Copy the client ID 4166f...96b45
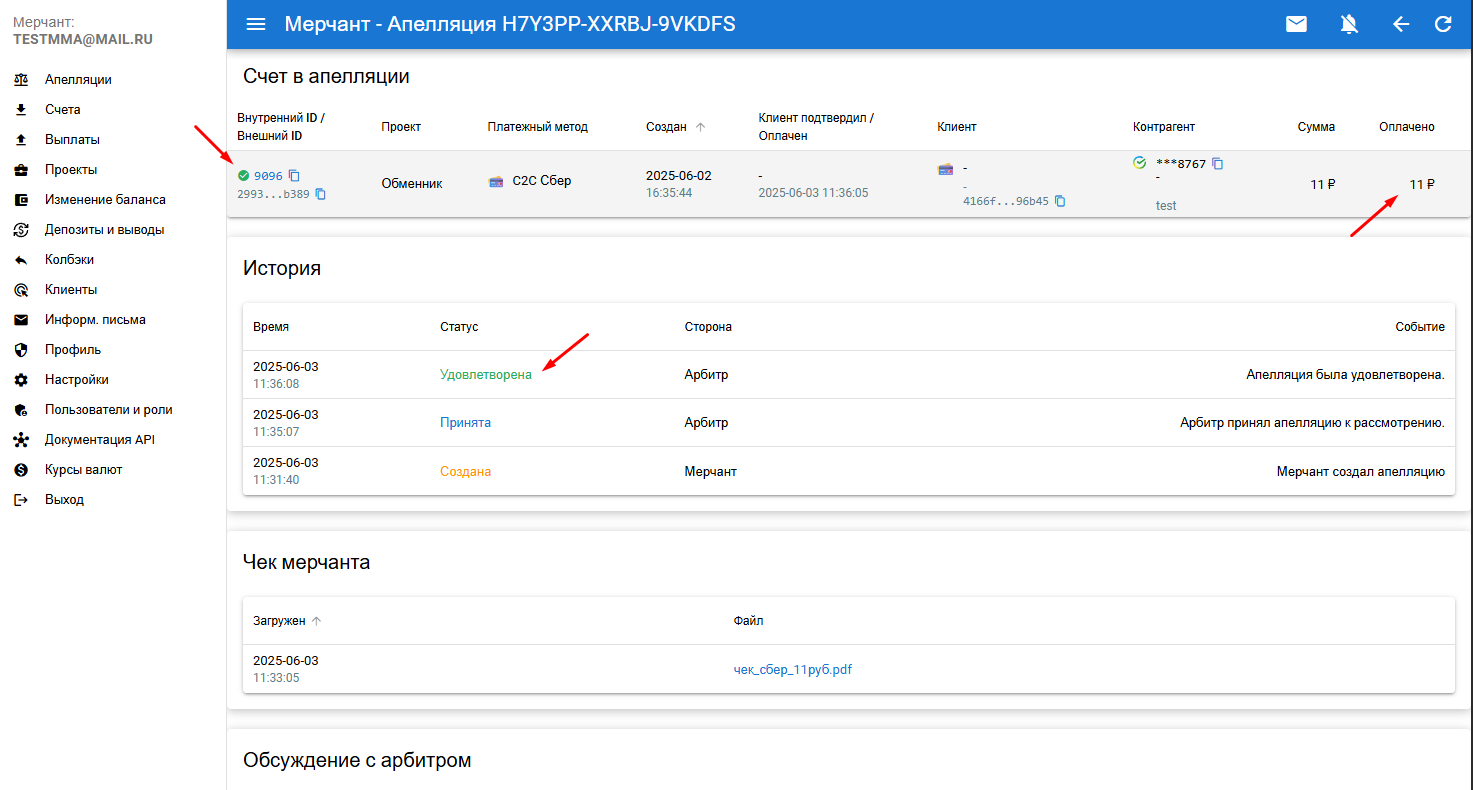This screenshot has width=1473, height=790. click(x=1060, y=201)
